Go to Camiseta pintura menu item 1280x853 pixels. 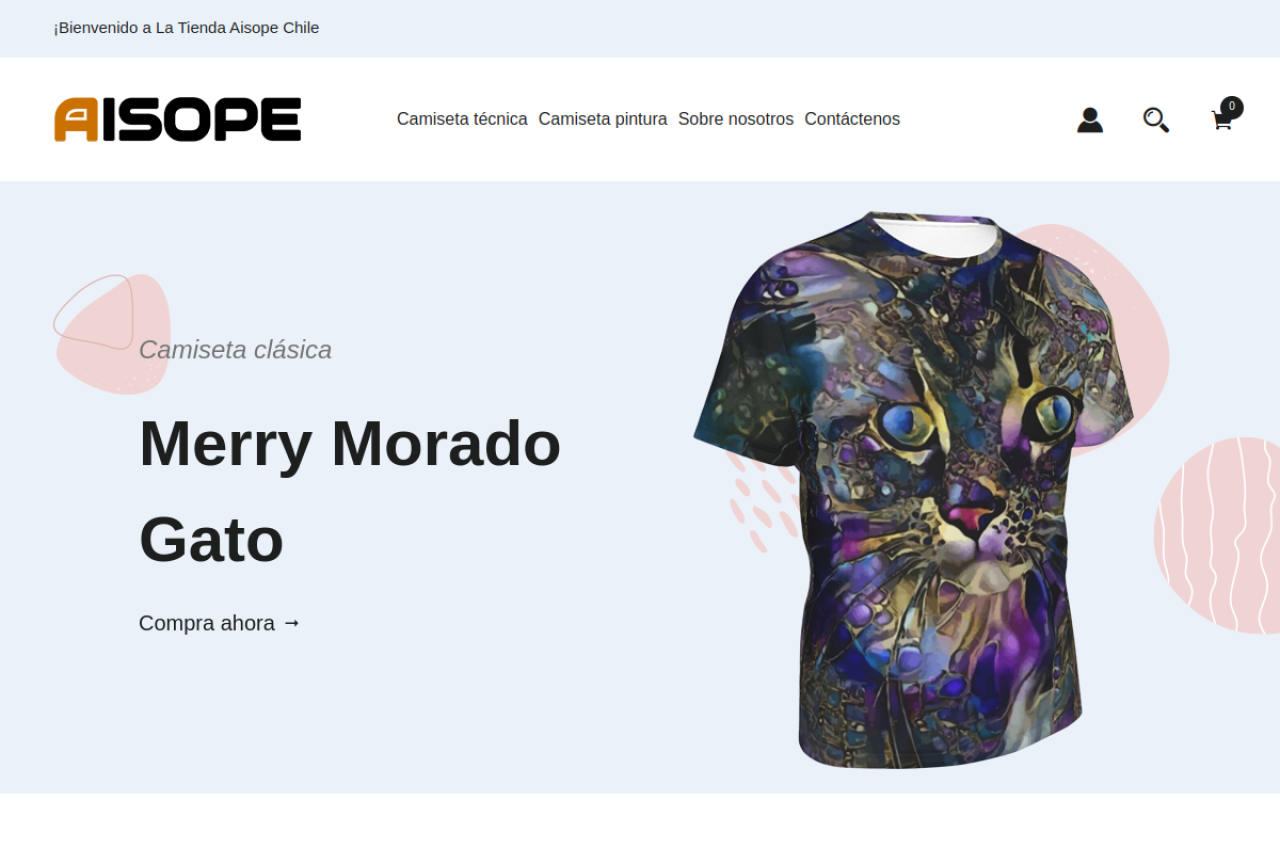[x=603, y=119]
